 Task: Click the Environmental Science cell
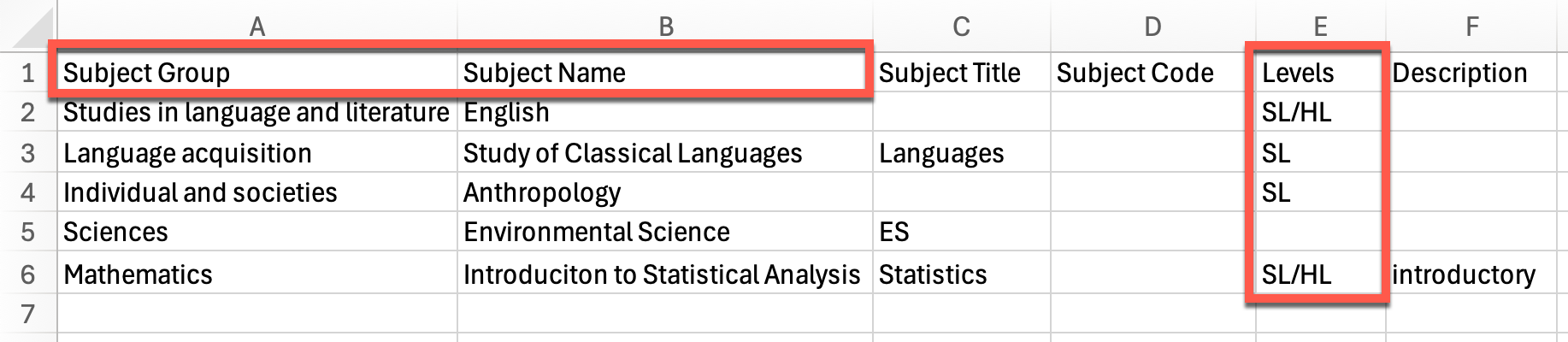pyautogui.click(x=665, y=232)
